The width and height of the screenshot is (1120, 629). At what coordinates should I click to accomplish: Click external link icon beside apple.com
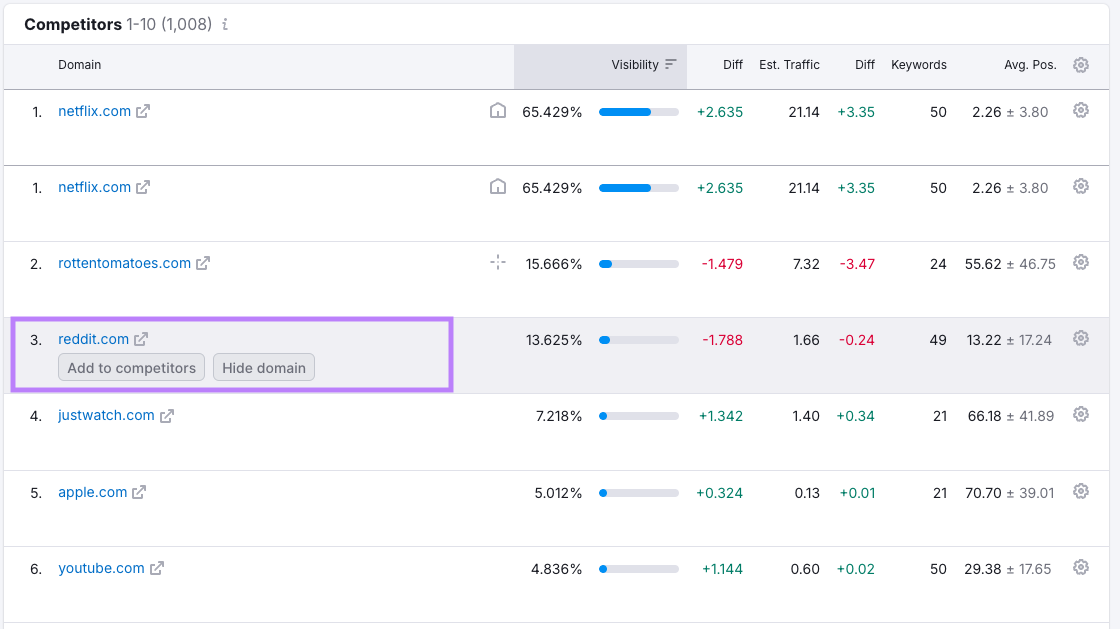140,492
